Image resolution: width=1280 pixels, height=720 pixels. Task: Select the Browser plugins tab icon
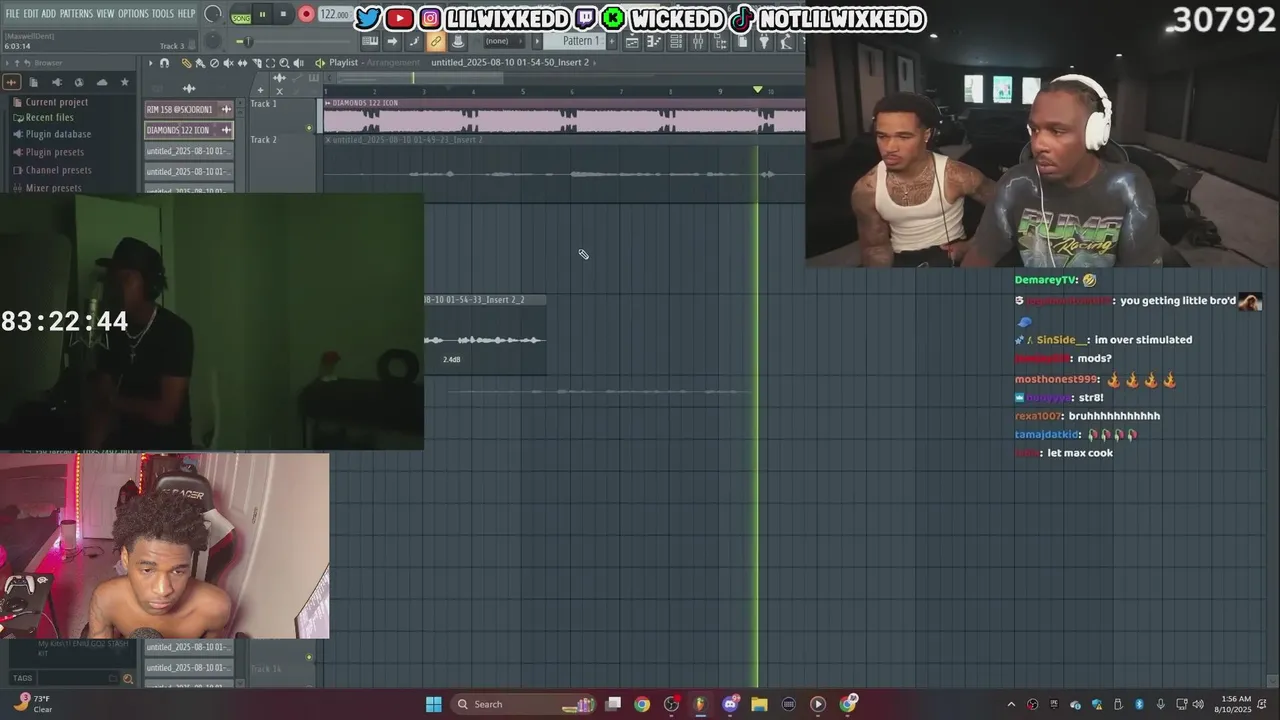(57, 82)
